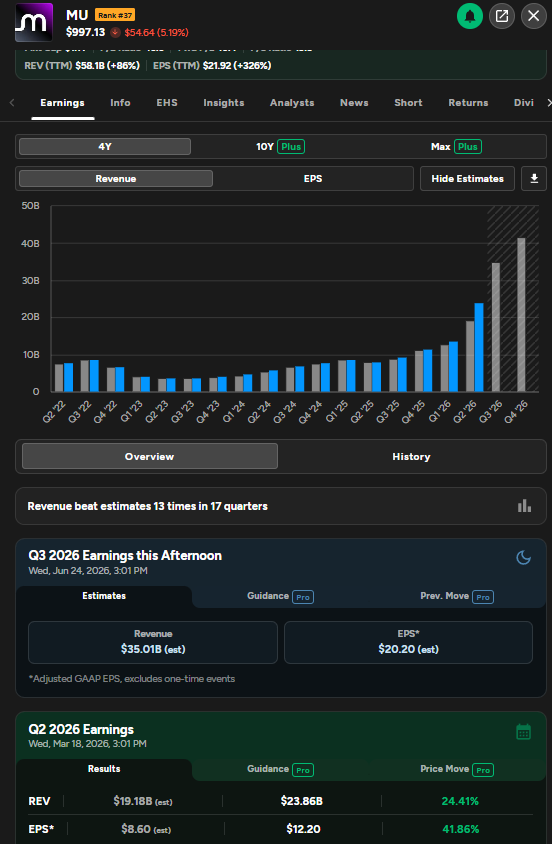Click the Q2 '26 actual revenue bar
The image size is (552, 844).
click(478, 347)
